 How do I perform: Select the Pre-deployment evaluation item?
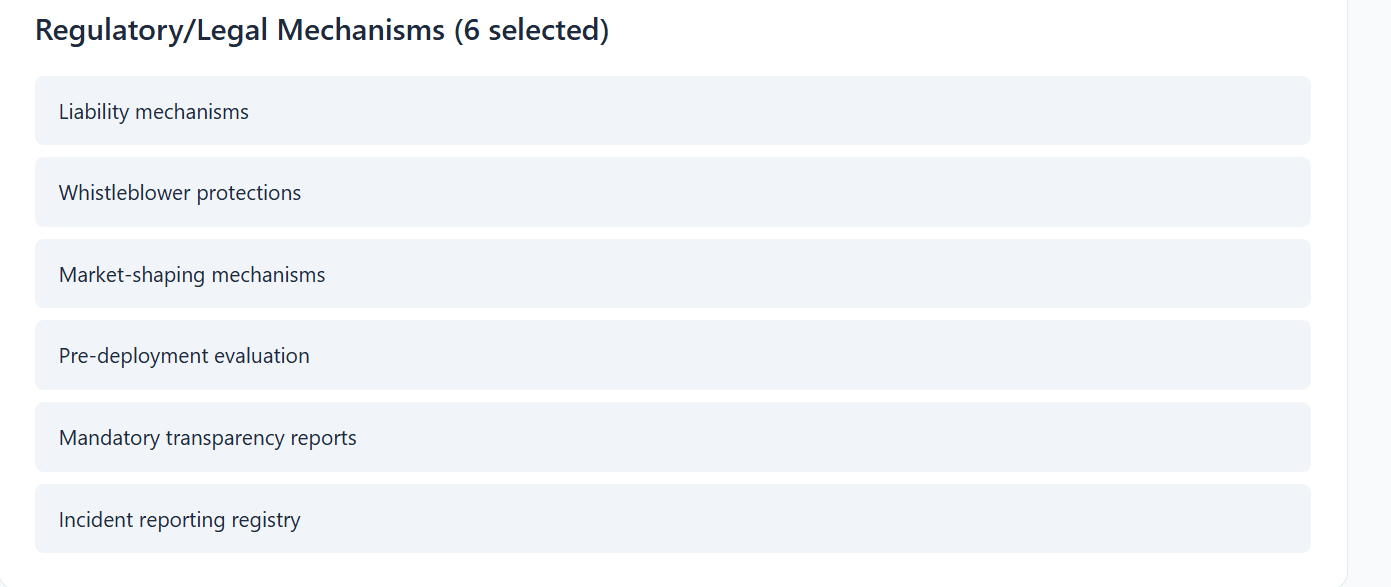pos(672,356)
